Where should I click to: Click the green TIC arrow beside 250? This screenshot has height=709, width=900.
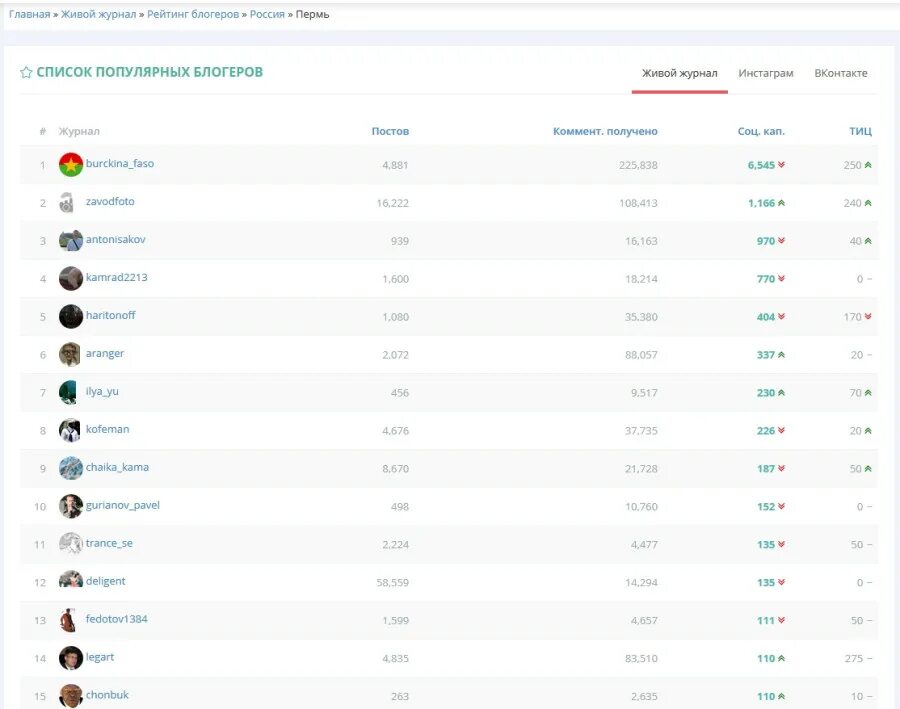tap(868, 165)
